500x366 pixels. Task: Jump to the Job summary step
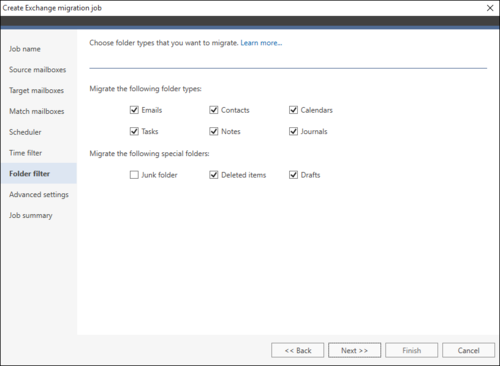pos(31,215)
